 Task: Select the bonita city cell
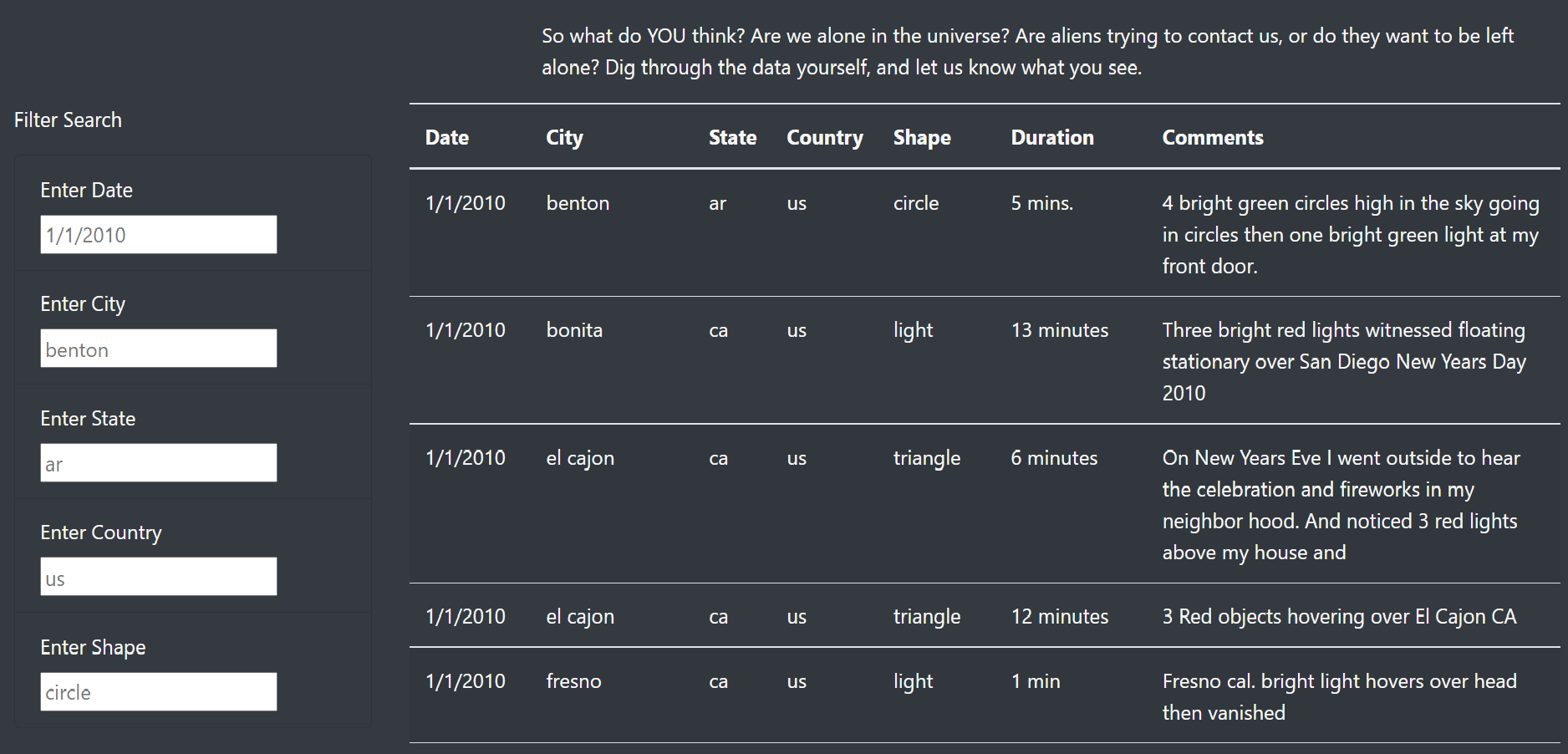click(574, 330)
